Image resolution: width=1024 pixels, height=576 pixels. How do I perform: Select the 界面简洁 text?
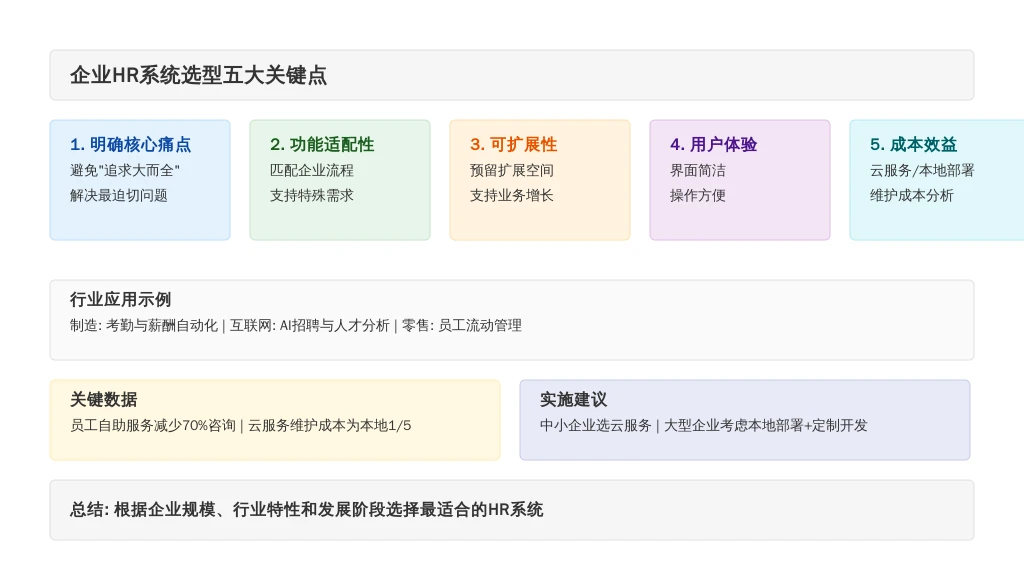(697, 170)
